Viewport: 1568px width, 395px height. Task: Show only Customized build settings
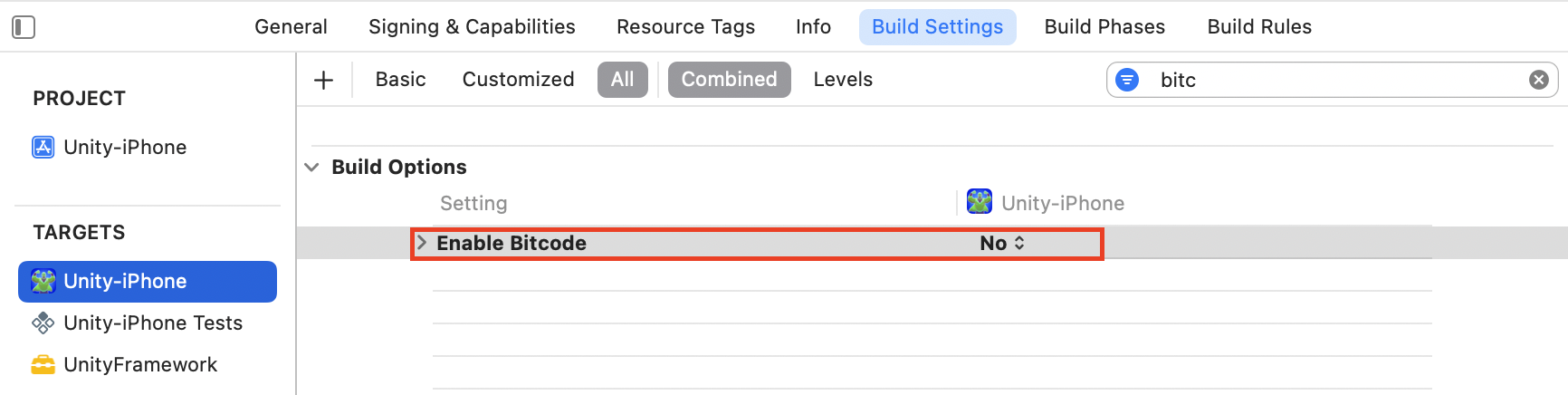coord(518,80)
